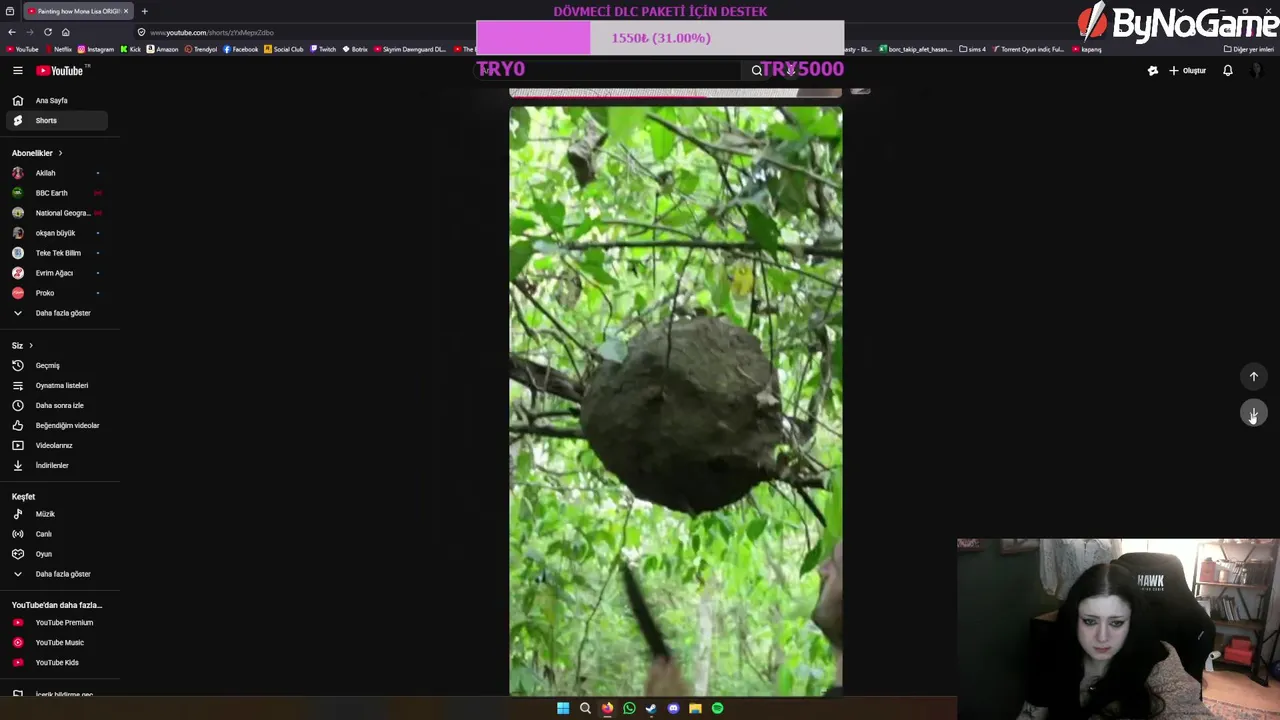Viewport: 1280px width, 720px height.
Task: Go to next Short with down arrow
Action: tap(1253, 413)
